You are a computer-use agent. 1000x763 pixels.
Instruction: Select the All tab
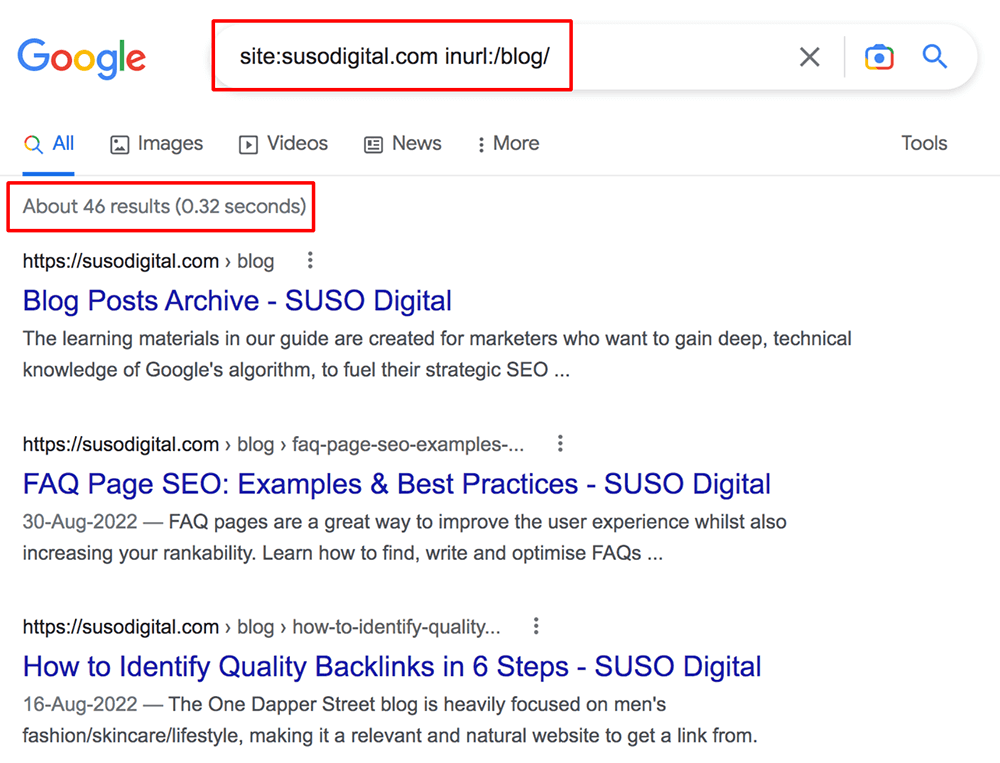click(x=49, y=144)
